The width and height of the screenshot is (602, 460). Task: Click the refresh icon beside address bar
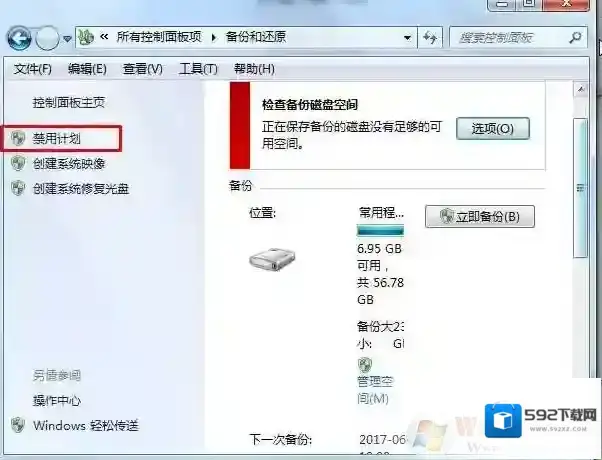[x=430, y=37]
